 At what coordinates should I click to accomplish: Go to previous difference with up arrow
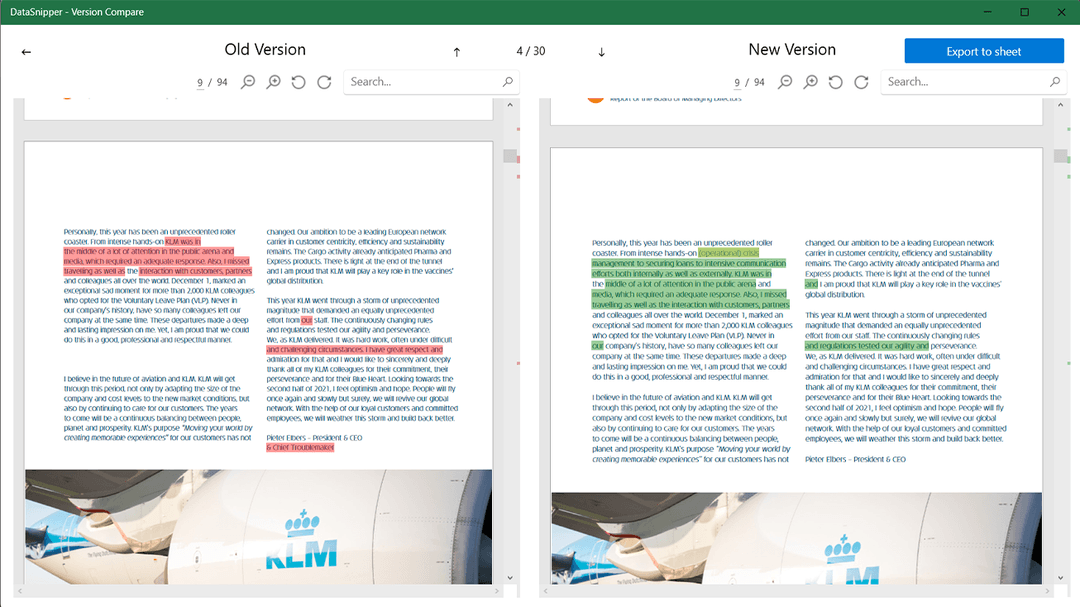[x=457, y=52]
